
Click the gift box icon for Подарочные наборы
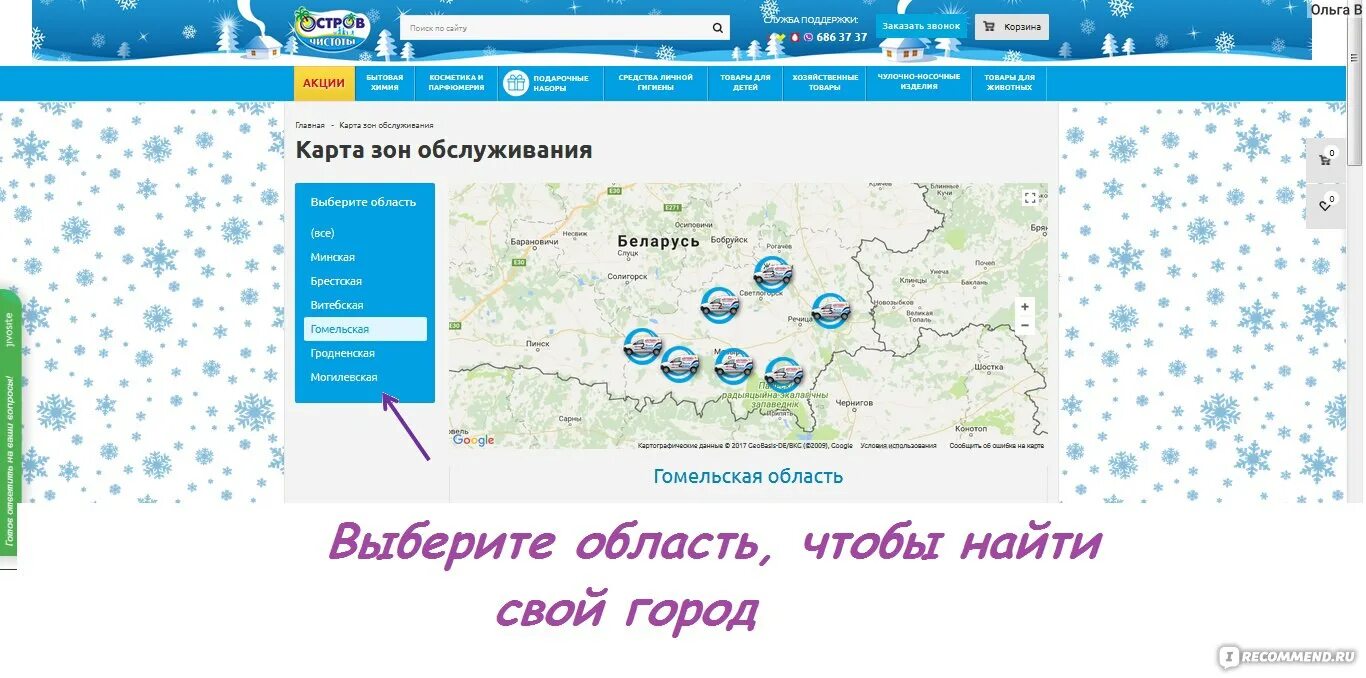(515, 83)
